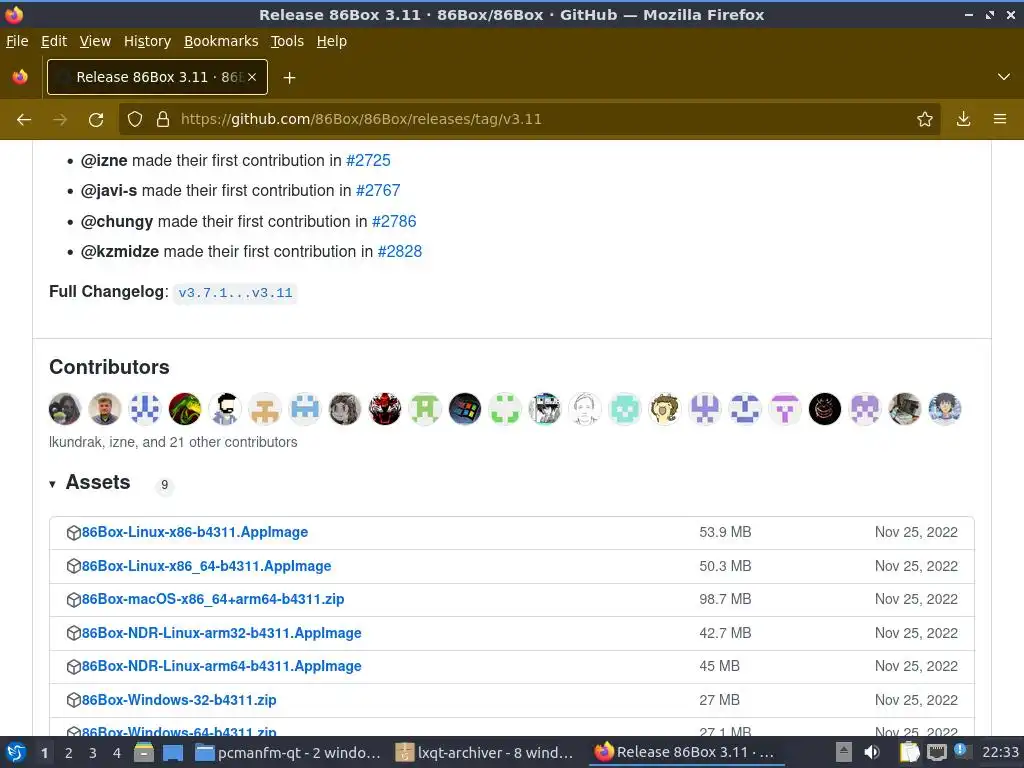The image size is (1024, 768).
Task: Open the Edit menu
Action: pos(54,41)
